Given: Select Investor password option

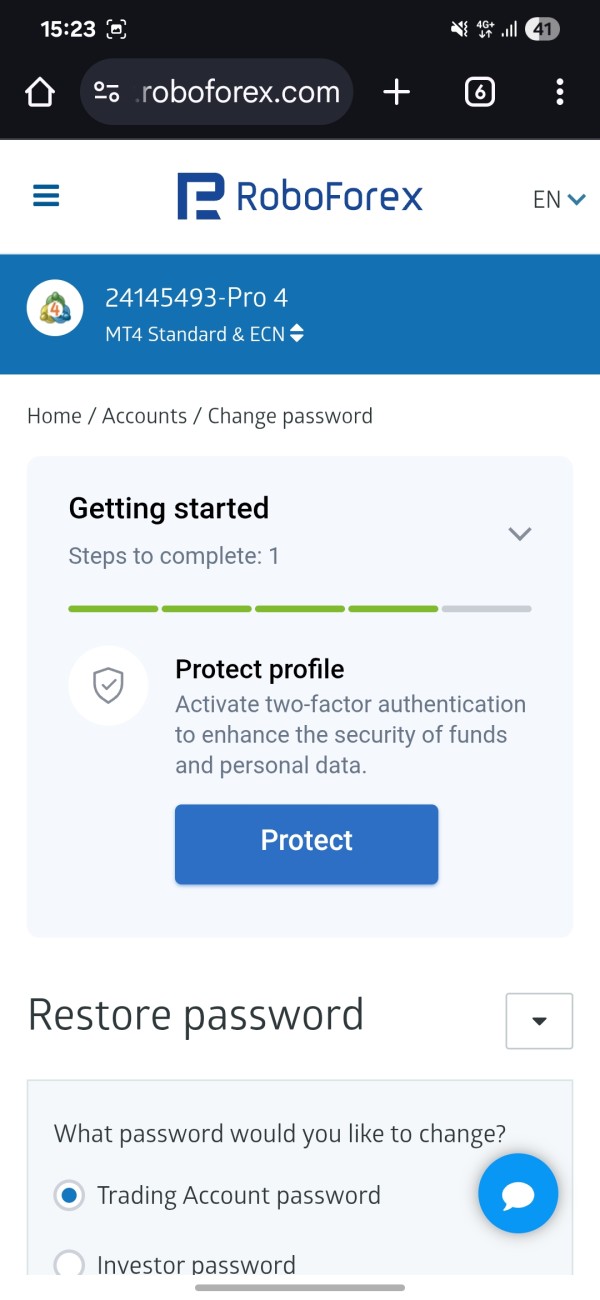Looking at the screenshot, I should pos(69,1265).
